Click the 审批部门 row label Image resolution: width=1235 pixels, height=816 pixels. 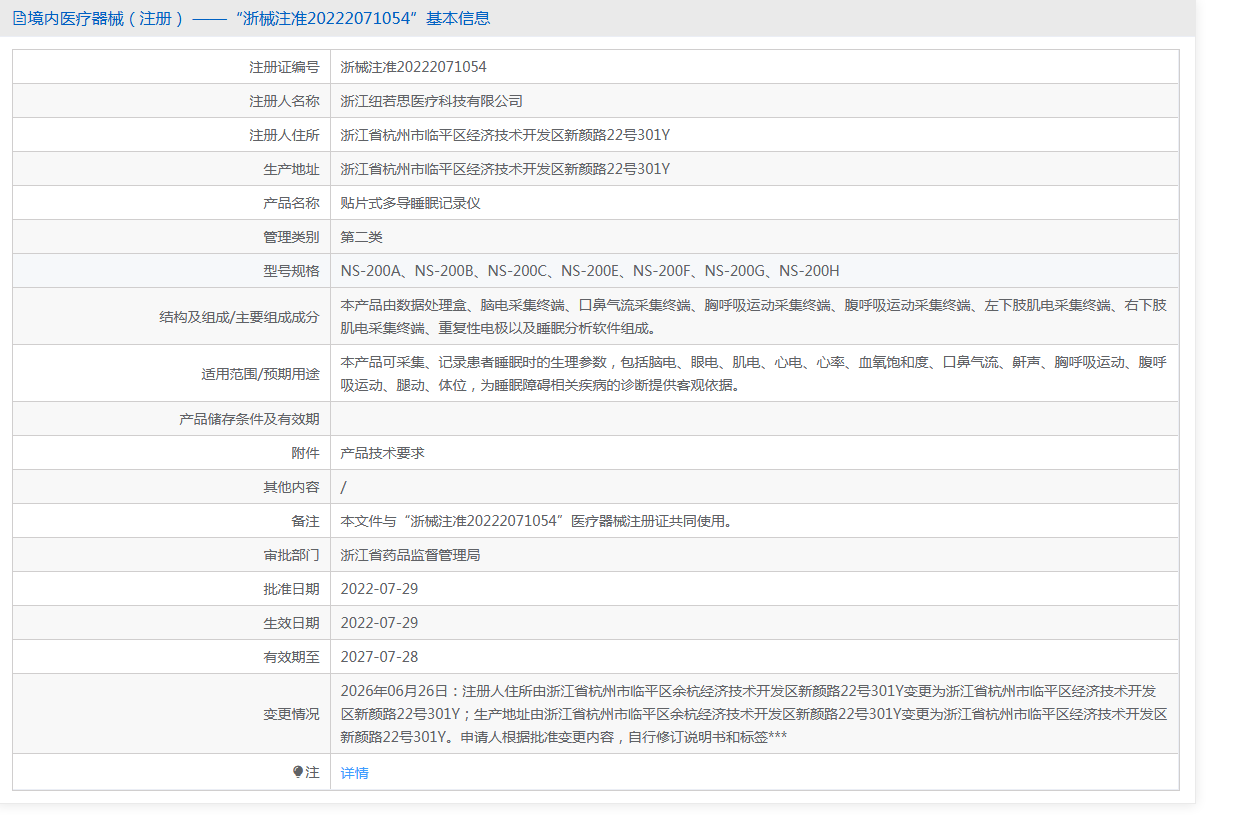point(291,555)
